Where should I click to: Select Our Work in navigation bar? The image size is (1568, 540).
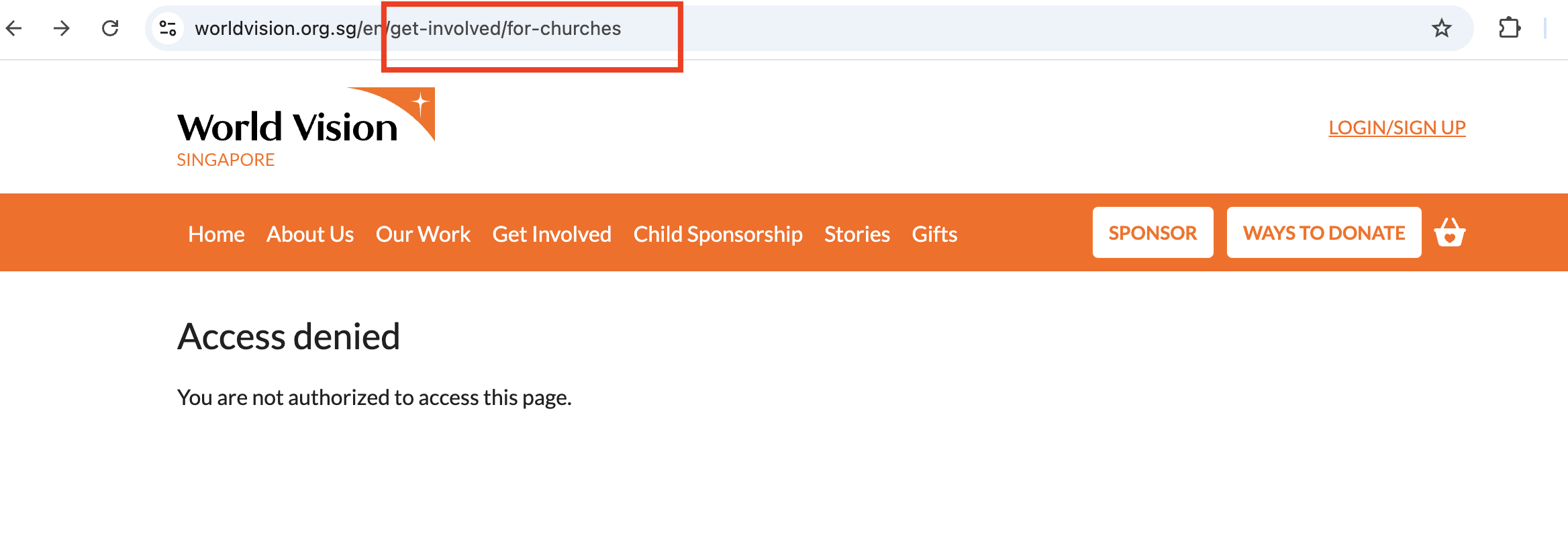click(423, 234)
